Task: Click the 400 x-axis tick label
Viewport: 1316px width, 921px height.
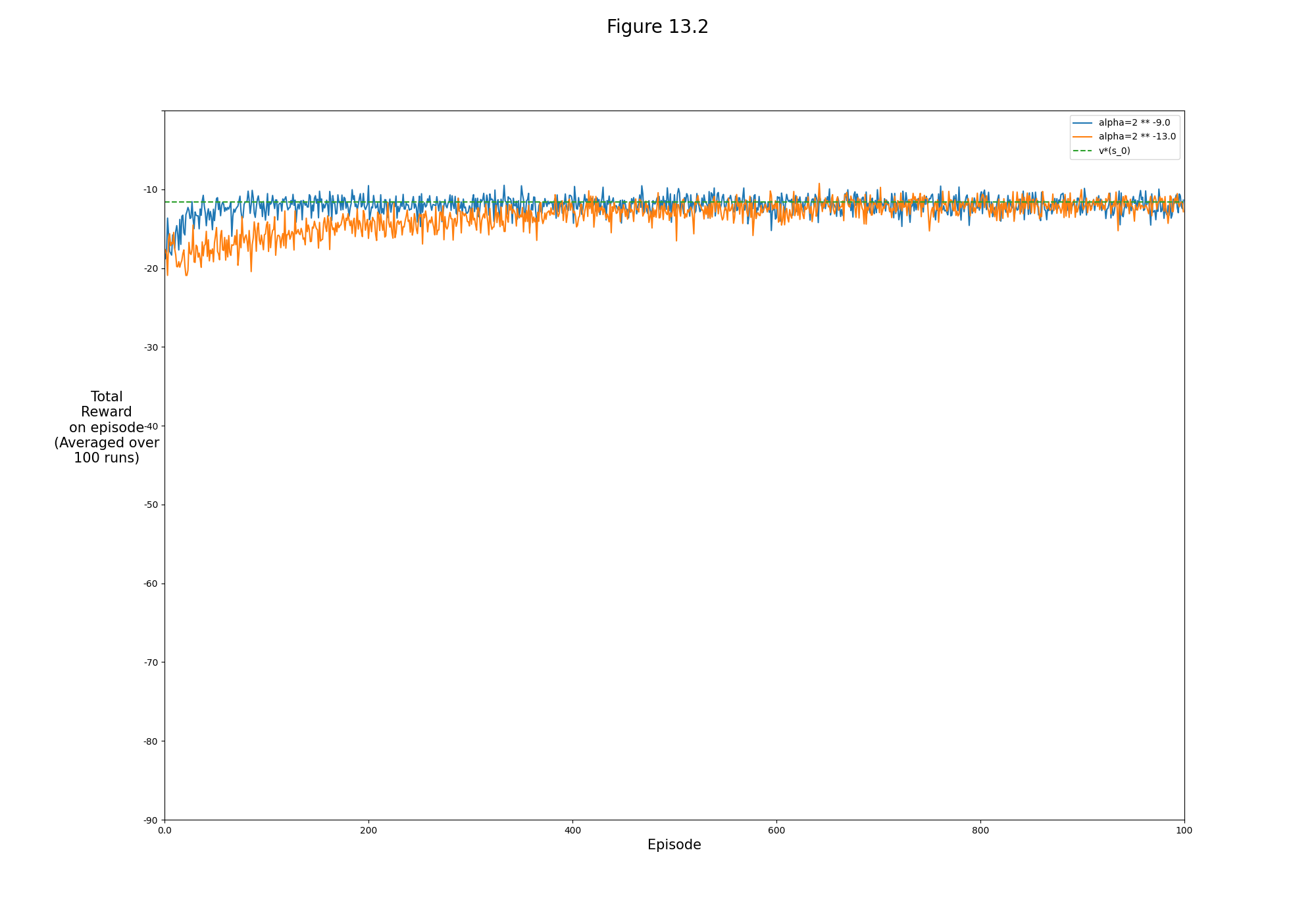Action: click(572, 830)
